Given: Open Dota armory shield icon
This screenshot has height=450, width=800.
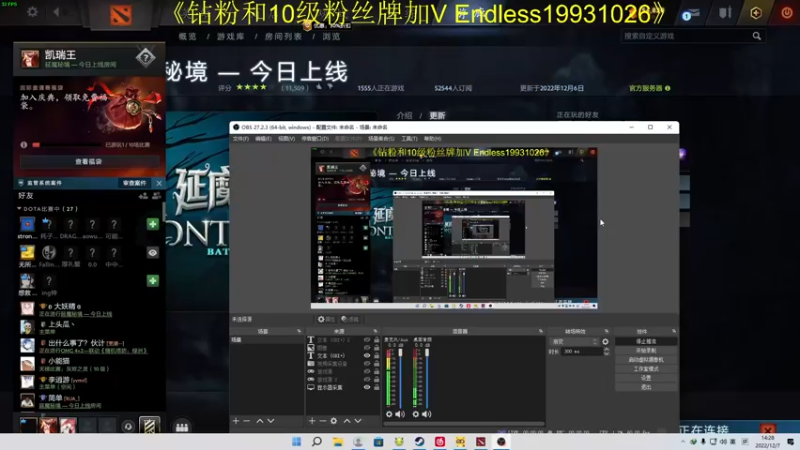Looking at the screenshot, I should click(725, 12).
